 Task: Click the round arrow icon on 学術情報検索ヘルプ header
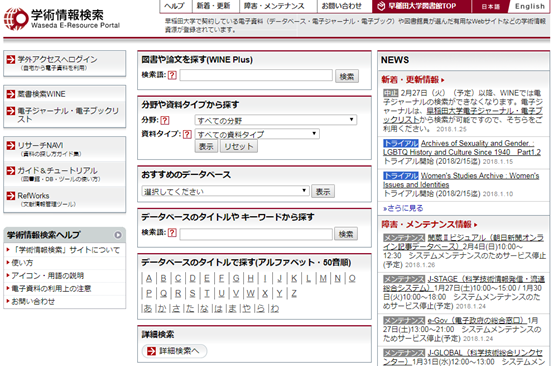[117, 235]
